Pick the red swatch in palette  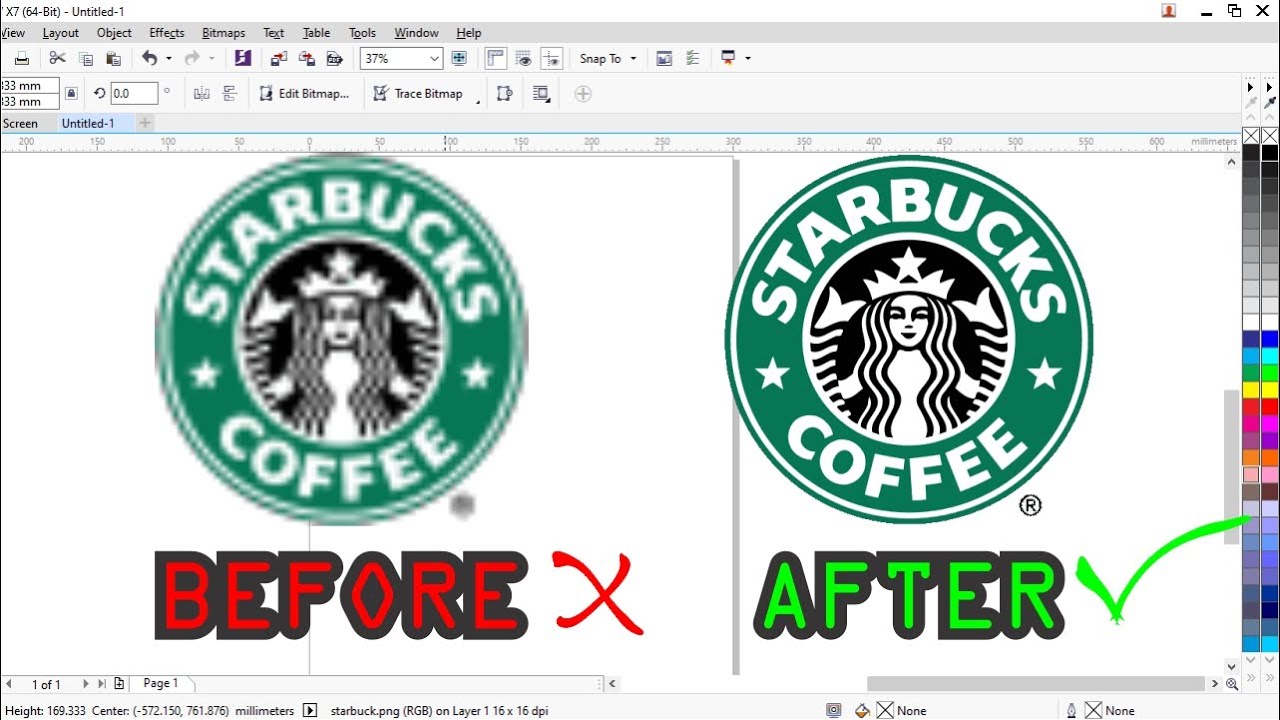[1270, 407]
